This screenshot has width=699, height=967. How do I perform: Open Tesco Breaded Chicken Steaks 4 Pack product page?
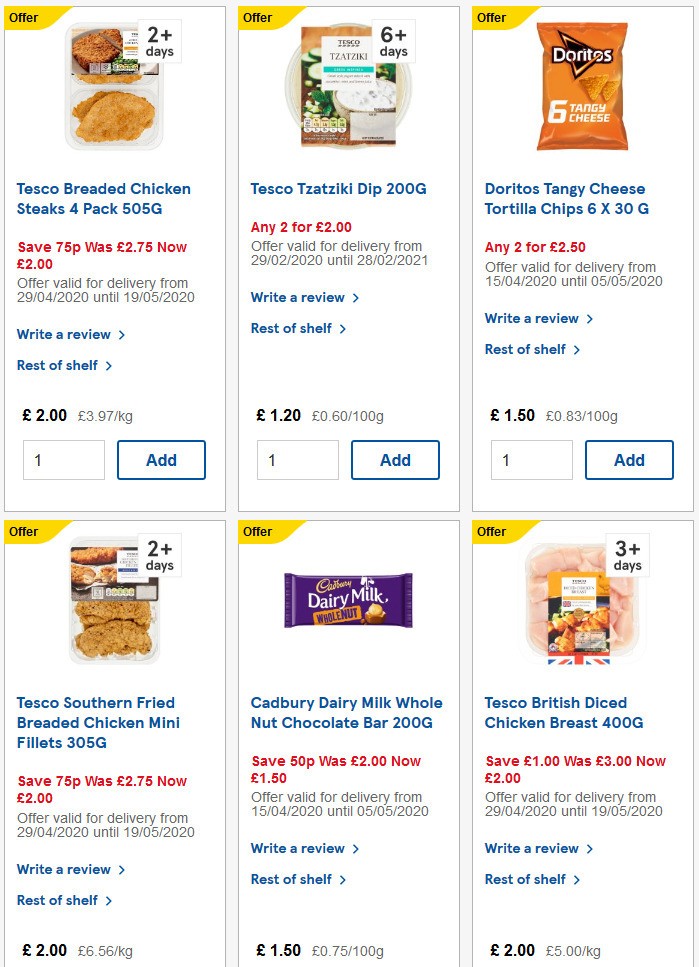point(103,198)
